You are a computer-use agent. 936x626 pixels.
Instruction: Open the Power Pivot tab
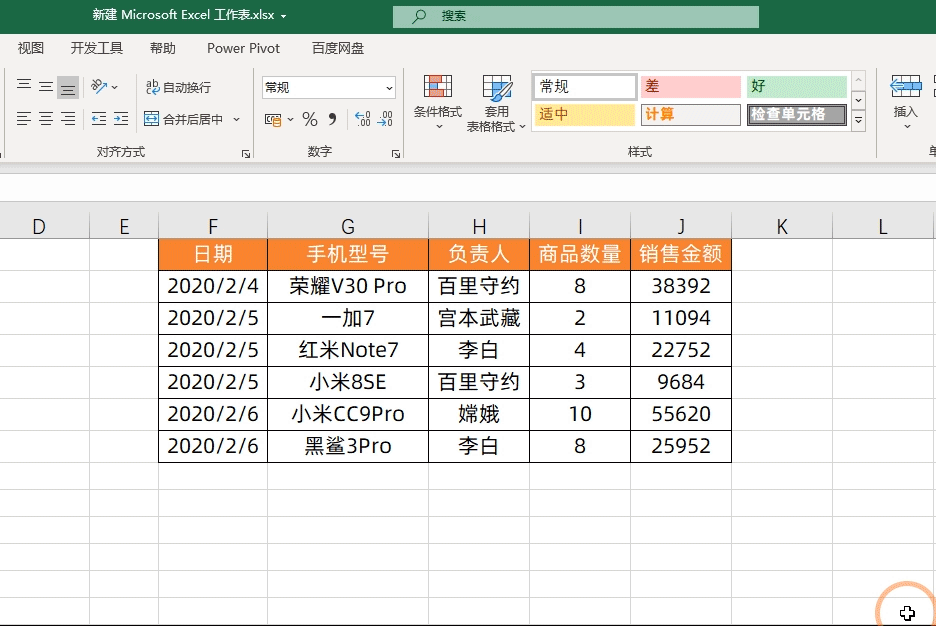point(243,48)
